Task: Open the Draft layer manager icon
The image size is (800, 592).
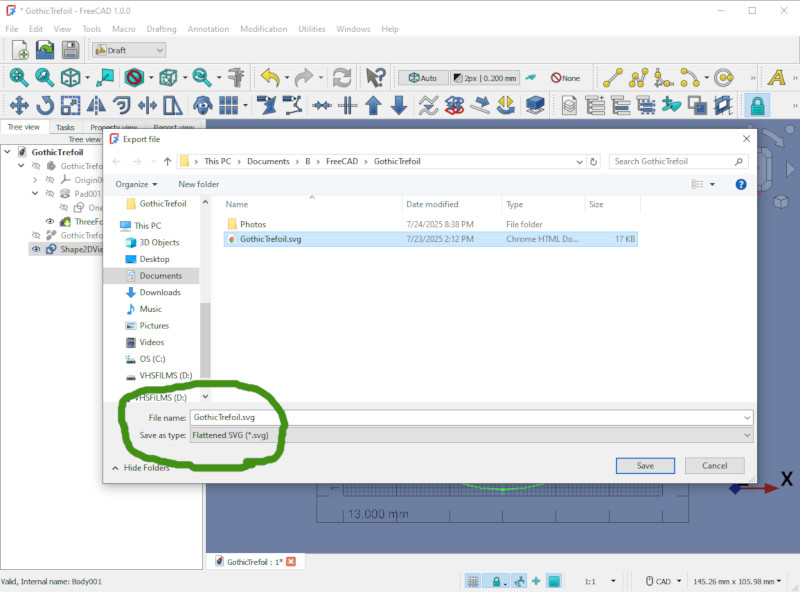Action: click(x=569, y=106)
